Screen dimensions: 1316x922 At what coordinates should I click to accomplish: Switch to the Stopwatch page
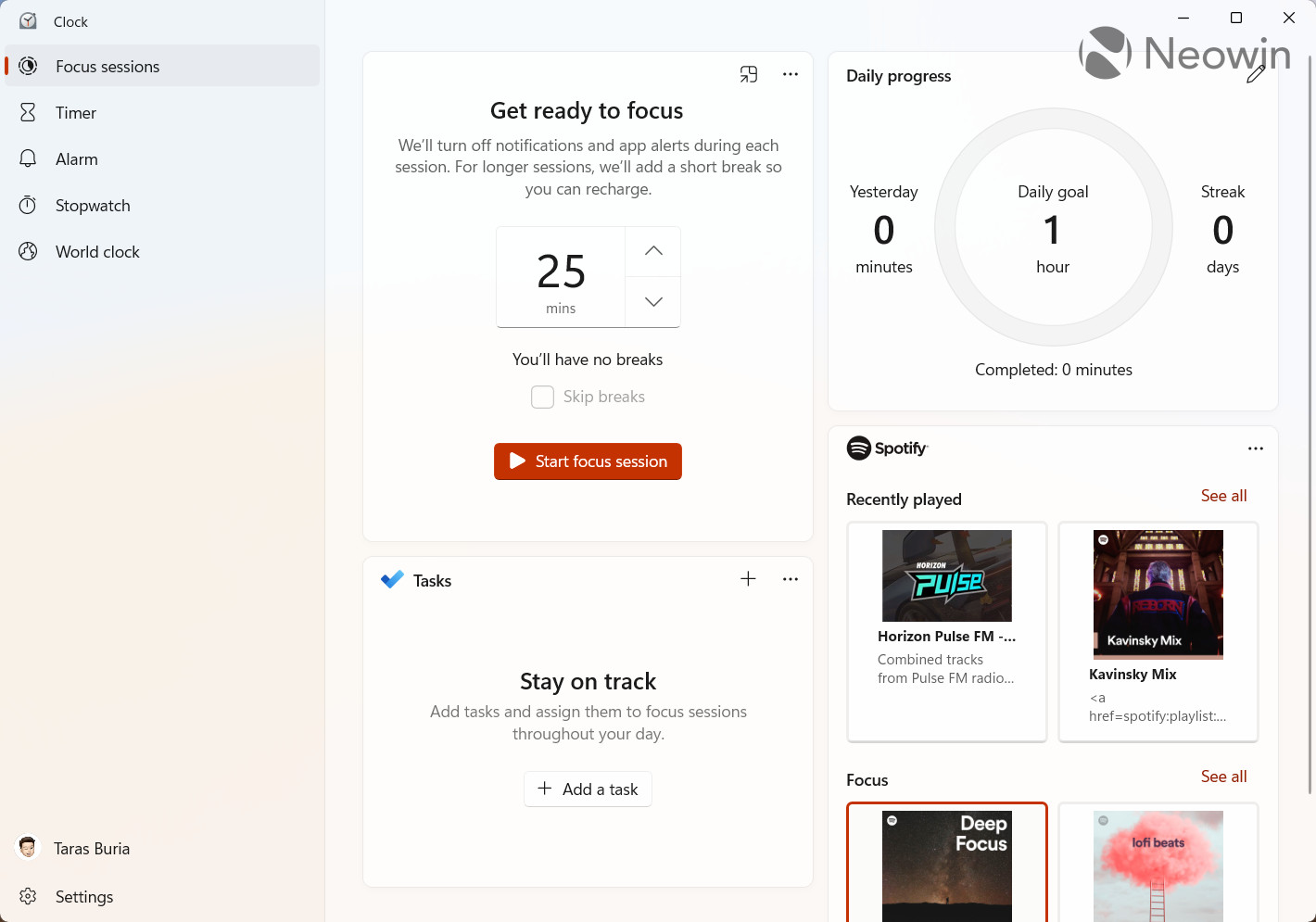point(93,206)
